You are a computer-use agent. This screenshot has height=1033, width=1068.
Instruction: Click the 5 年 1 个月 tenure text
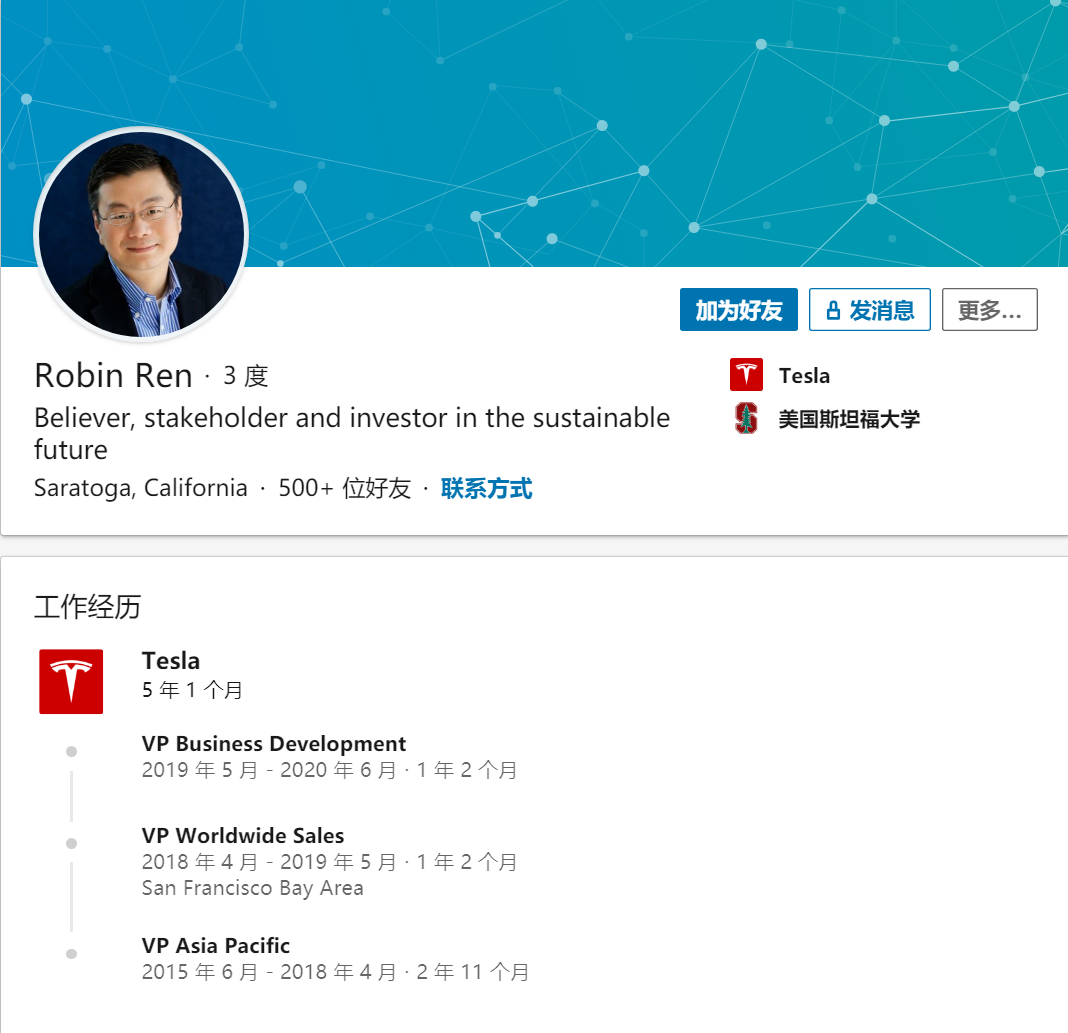coord(192,690)
